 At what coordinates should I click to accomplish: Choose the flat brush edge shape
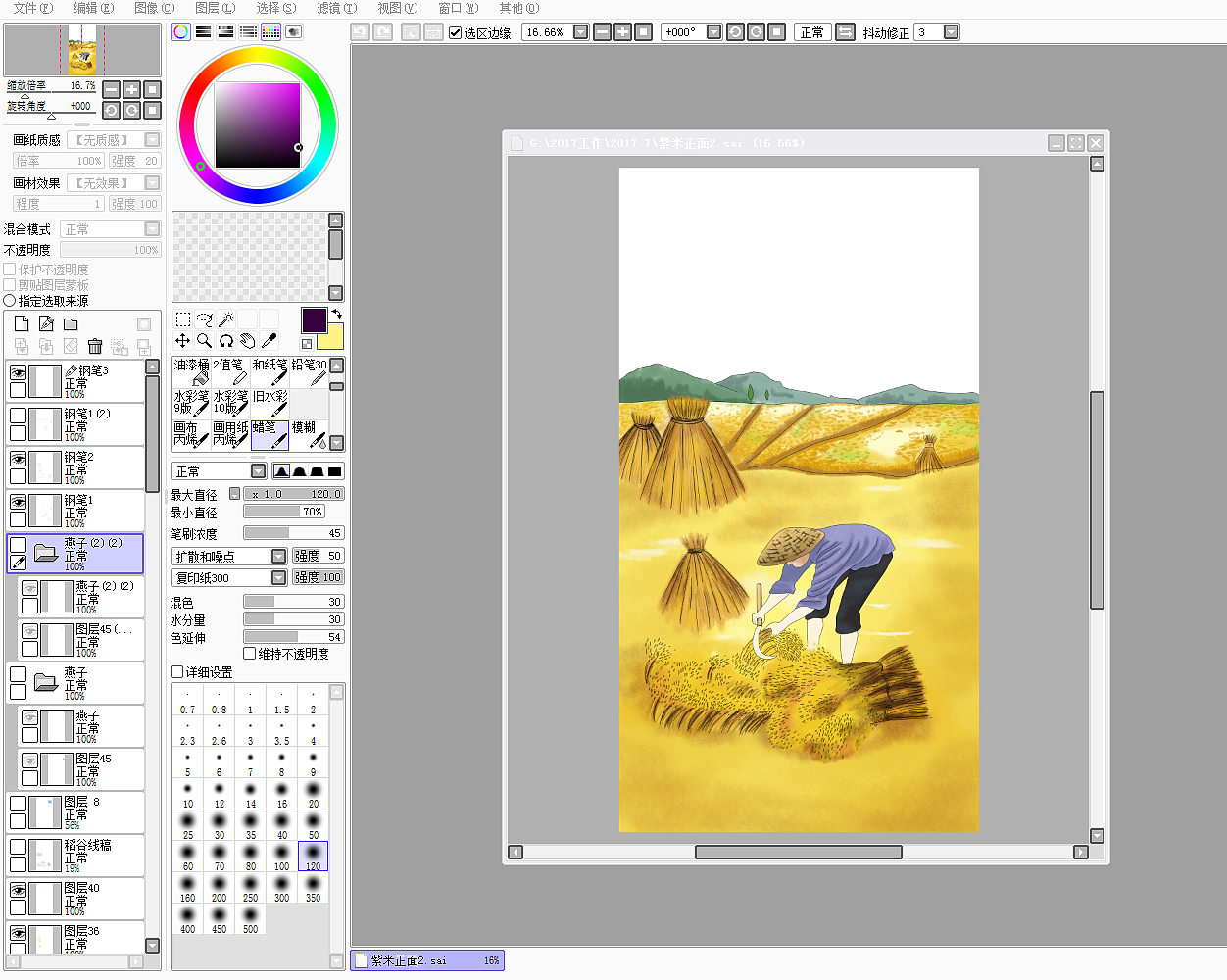point(335,471)
